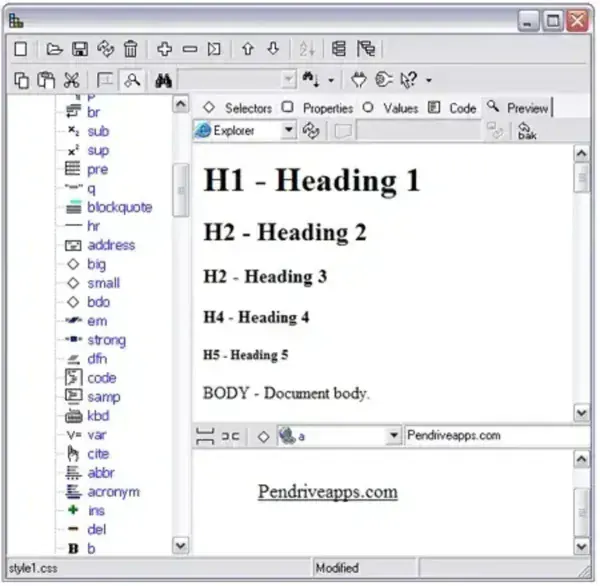Open the Explorer browser dropdown
Viewport: 600px width, 586px height.
tap(289, 131)
